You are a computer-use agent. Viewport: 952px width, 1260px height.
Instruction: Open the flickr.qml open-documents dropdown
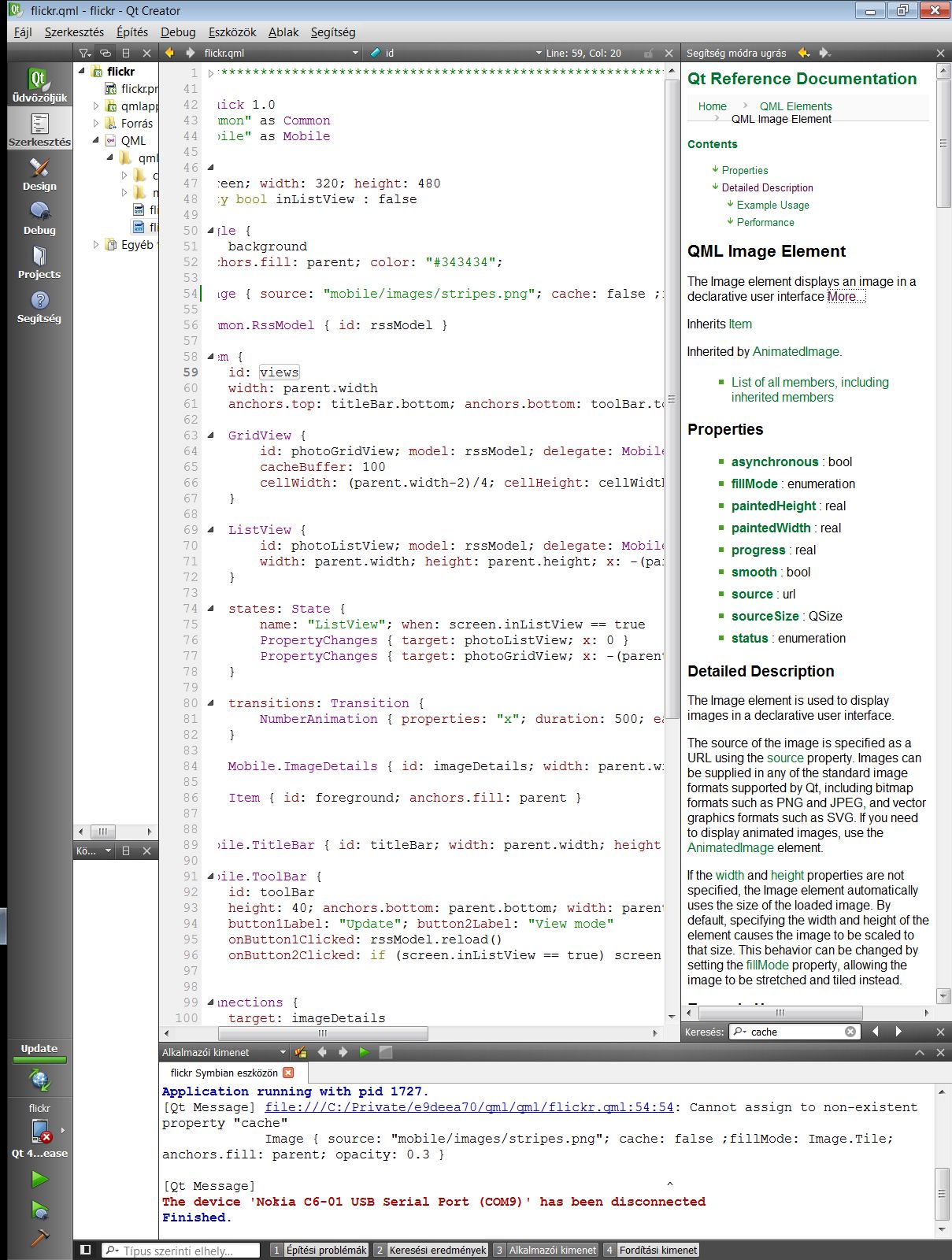(356, 53)
